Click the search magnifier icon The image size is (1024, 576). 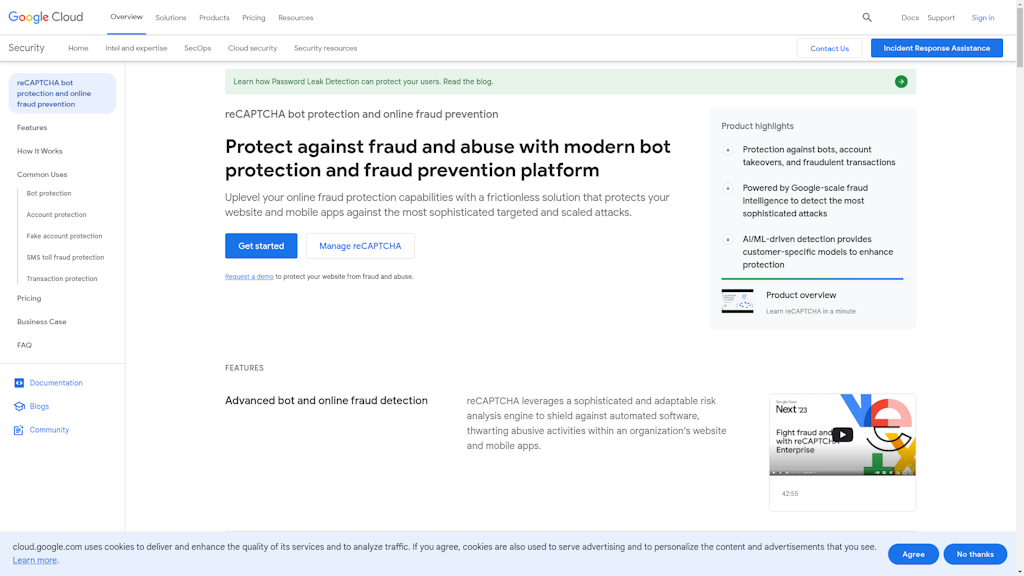point(867,17)
